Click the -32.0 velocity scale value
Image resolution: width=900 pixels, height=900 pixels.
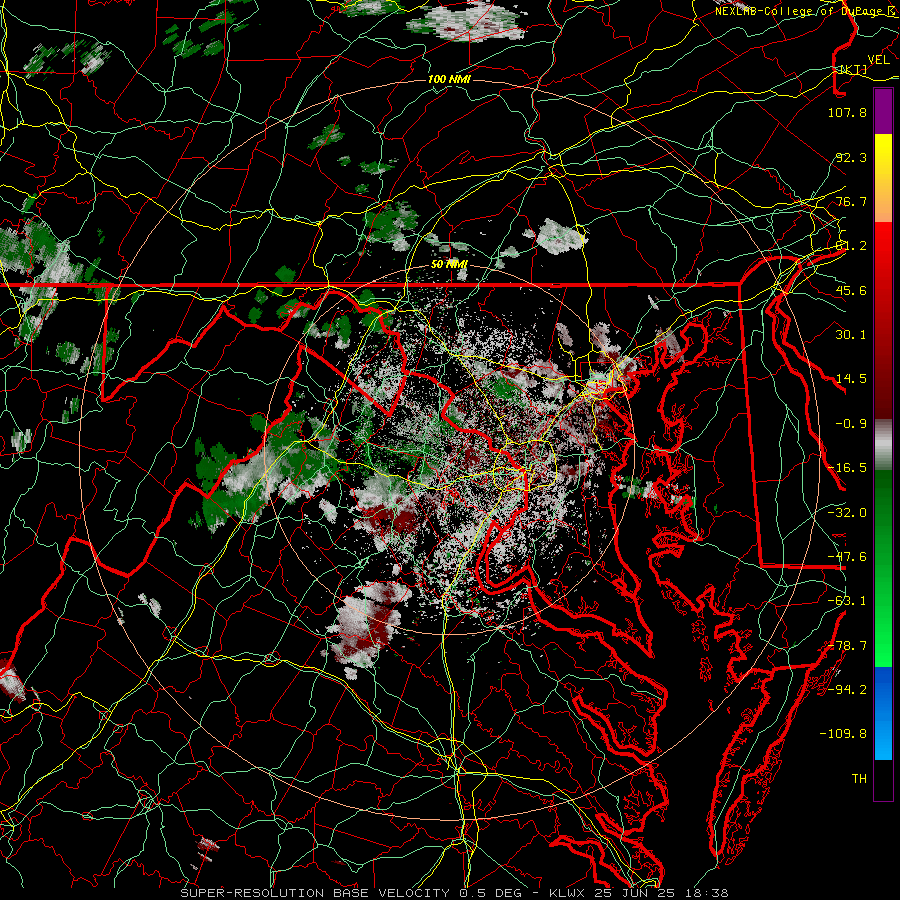(847, 513)
